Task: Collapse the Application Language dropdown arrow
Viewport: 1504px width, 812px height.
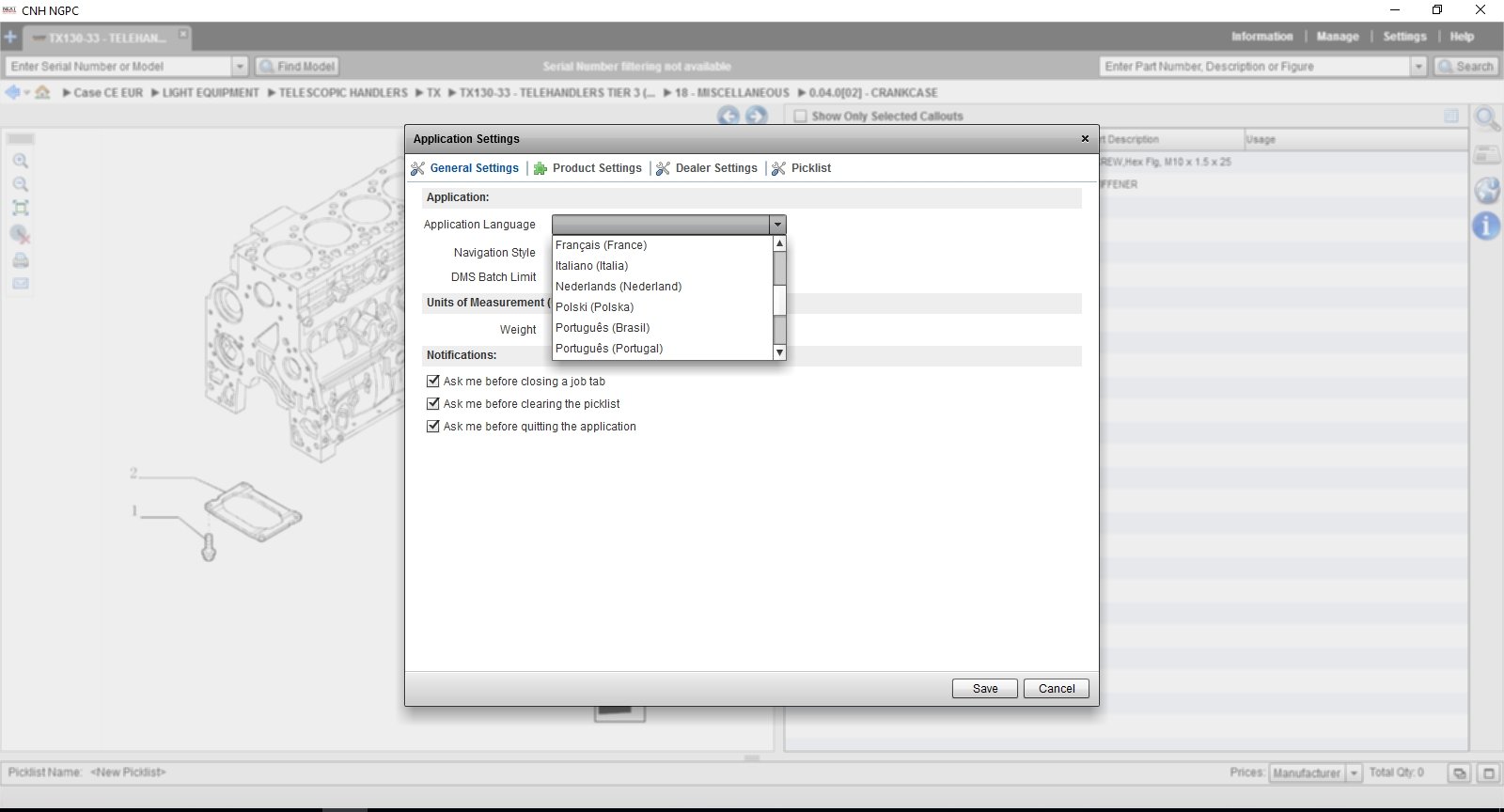Action: pos(777,225)
